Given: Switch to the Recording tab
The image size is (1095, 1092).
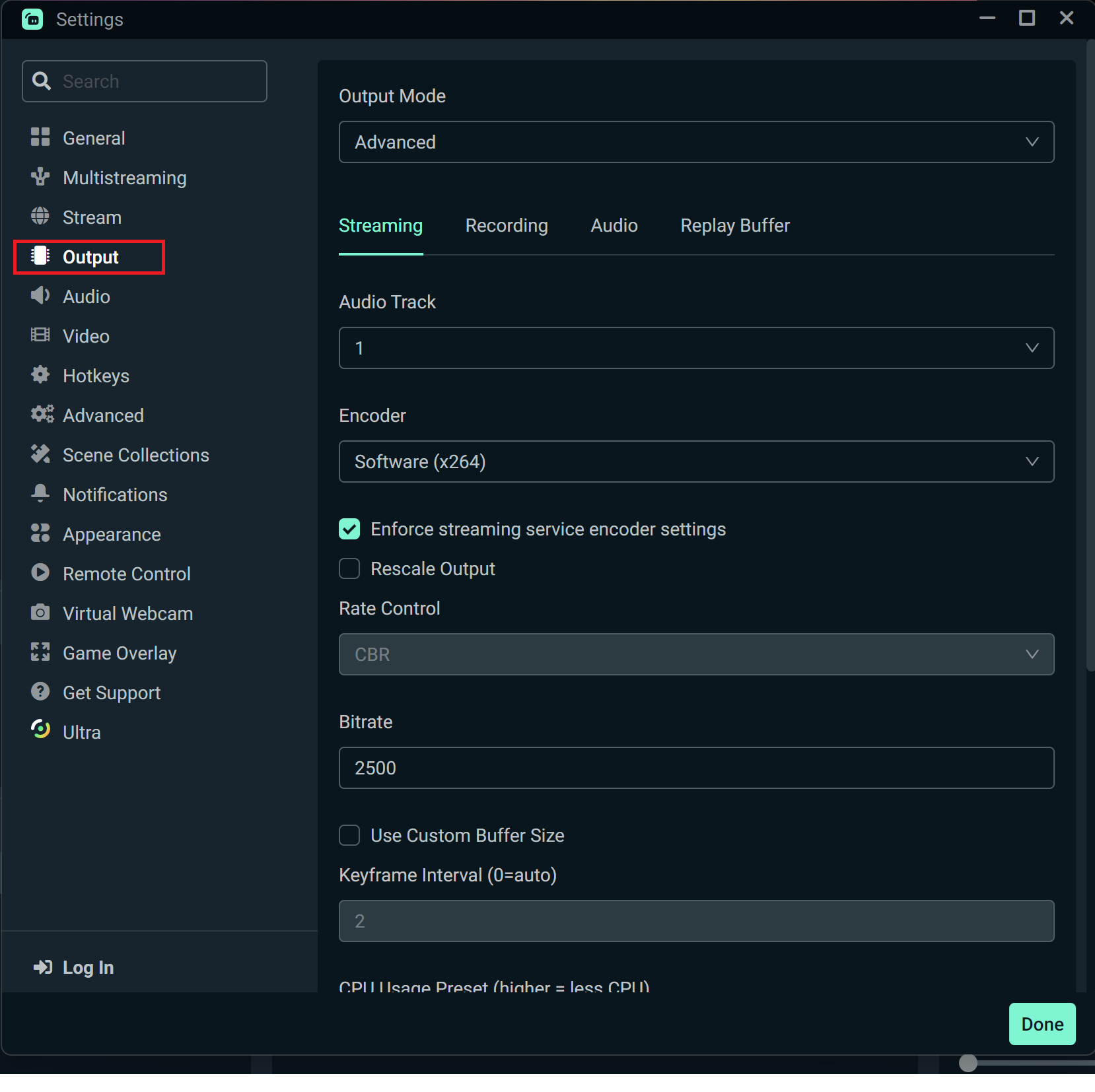Looking at the screenshot, I should (507, 226).
